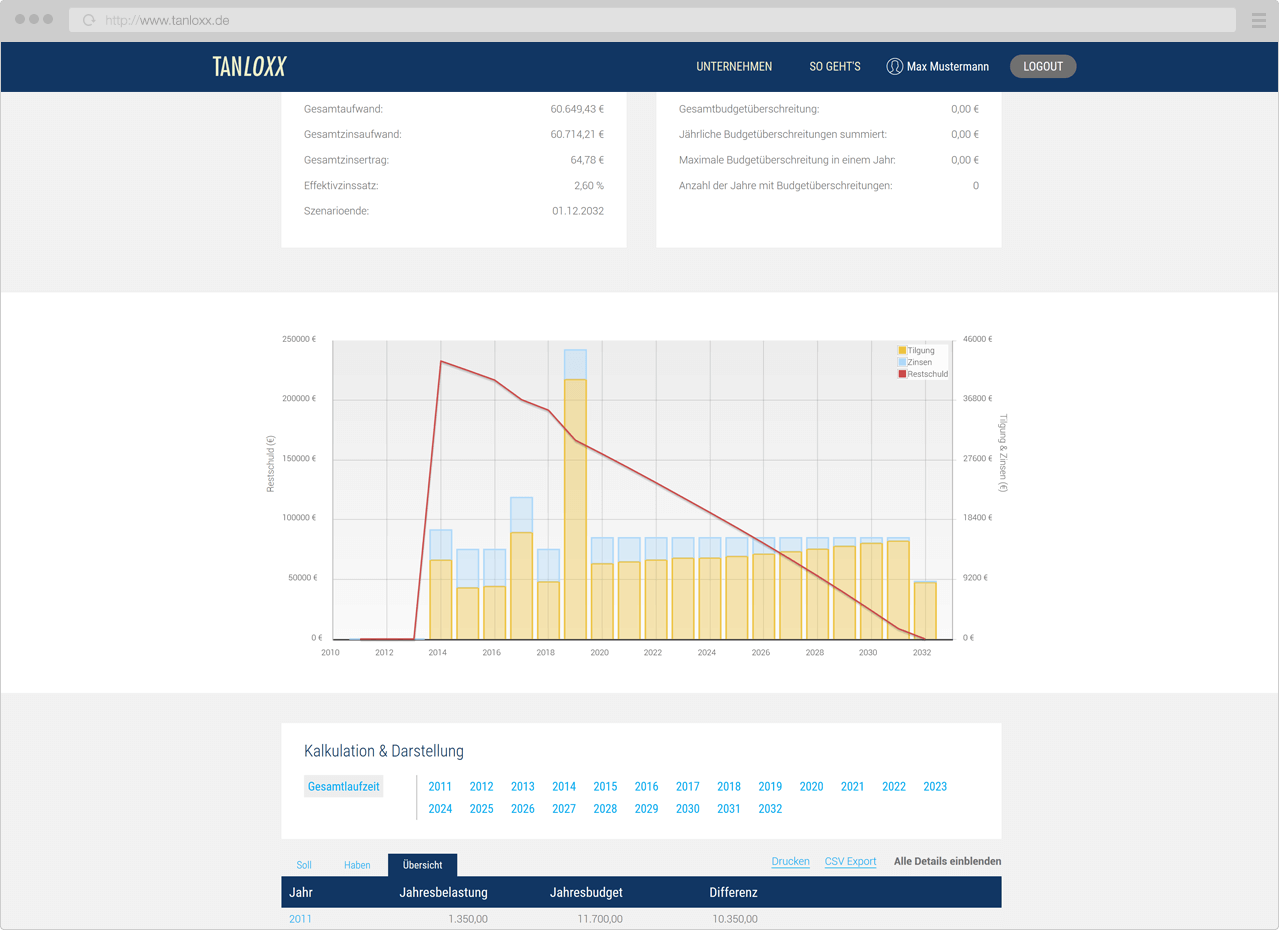Viewport: 1279px width, 930px height.
Task: Click the Max Mustermann user profile icon
Action: click(x=894, y=66)
